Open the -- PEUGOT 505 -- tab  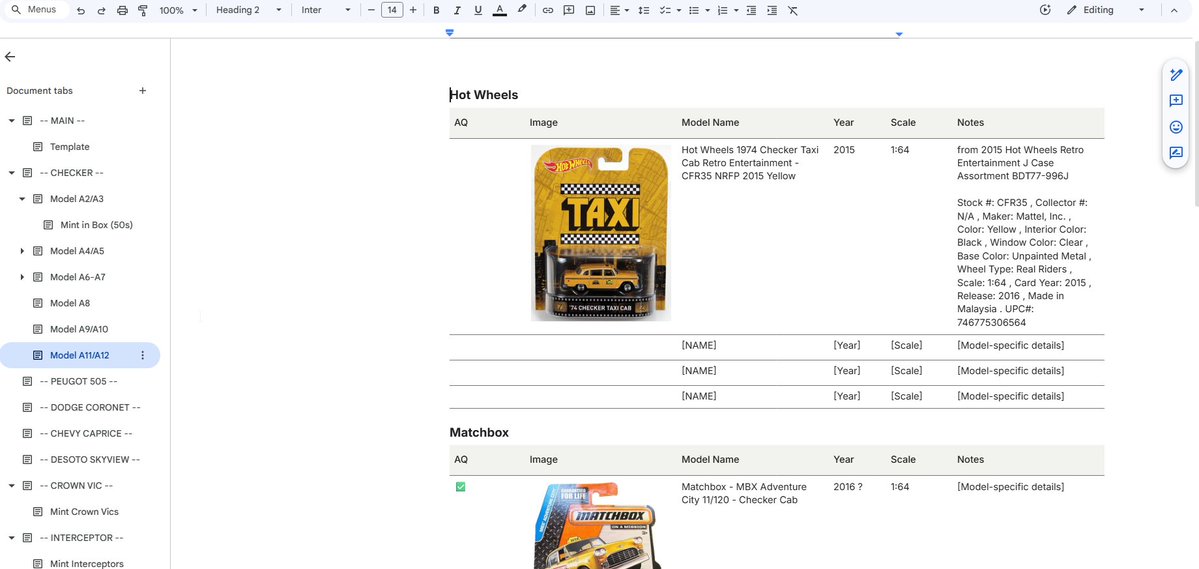click(80, 381)
